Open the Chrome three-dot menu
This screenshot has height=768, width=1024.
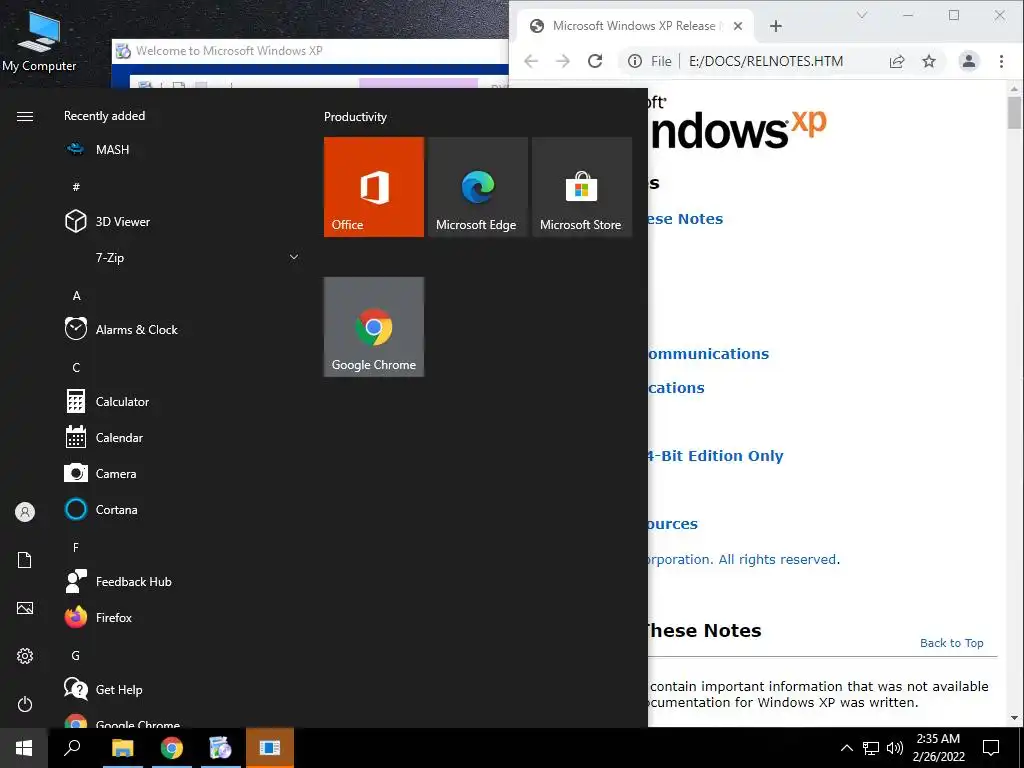(x=1001, y=61)
